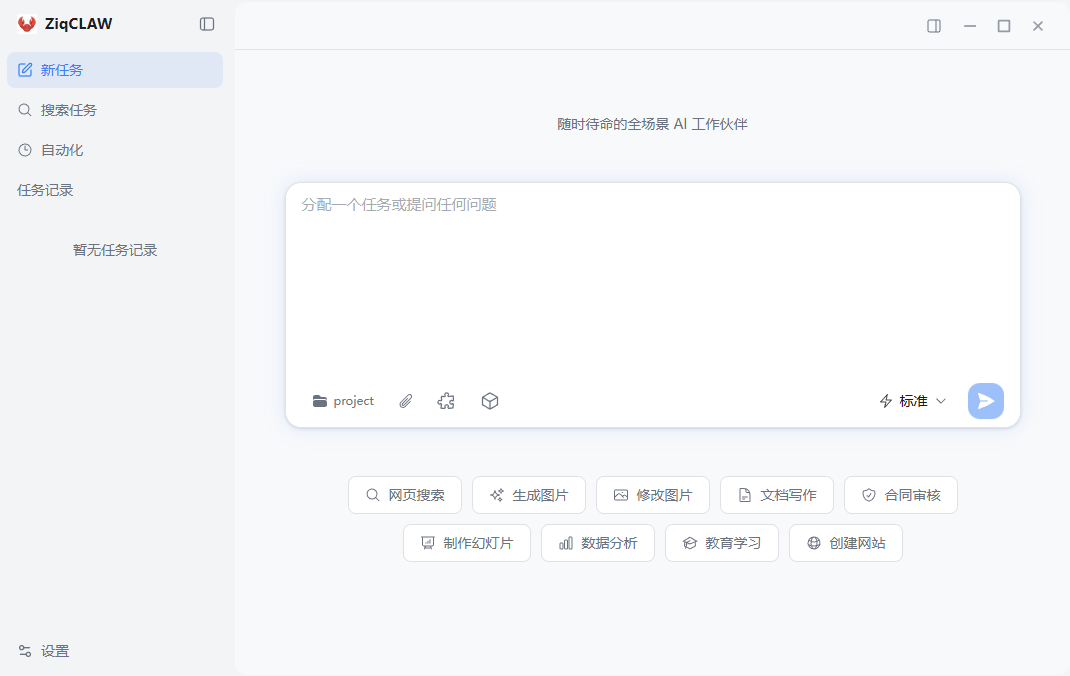The width and height of the screenshot is (1070, 676).
Task: Click the 合同审核 contract review button
Action: (x=900, y=494)
